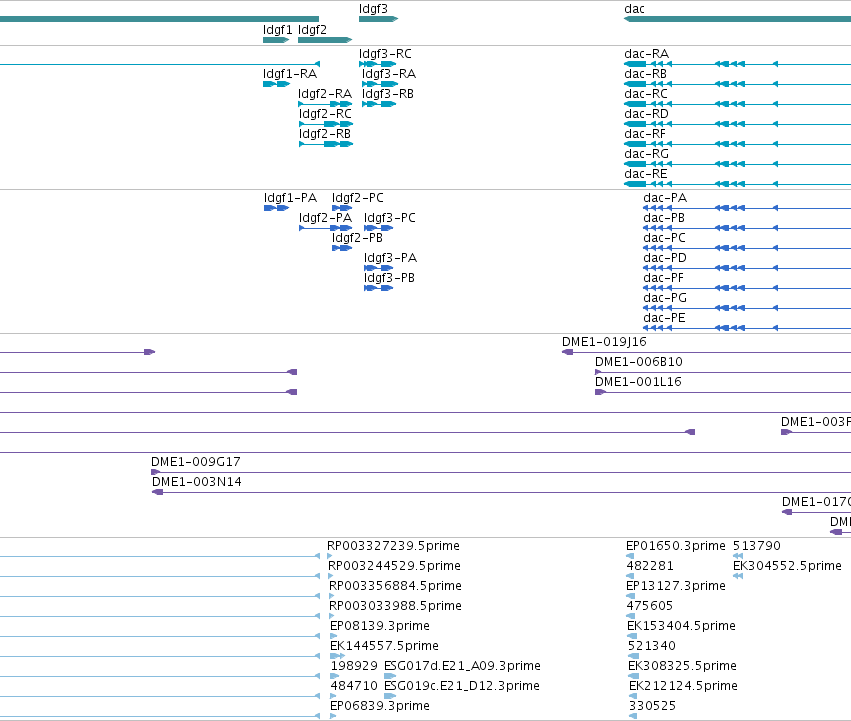Select feature EP01650.3prime
The image size is (851, 721).
[x=630, y=556]
